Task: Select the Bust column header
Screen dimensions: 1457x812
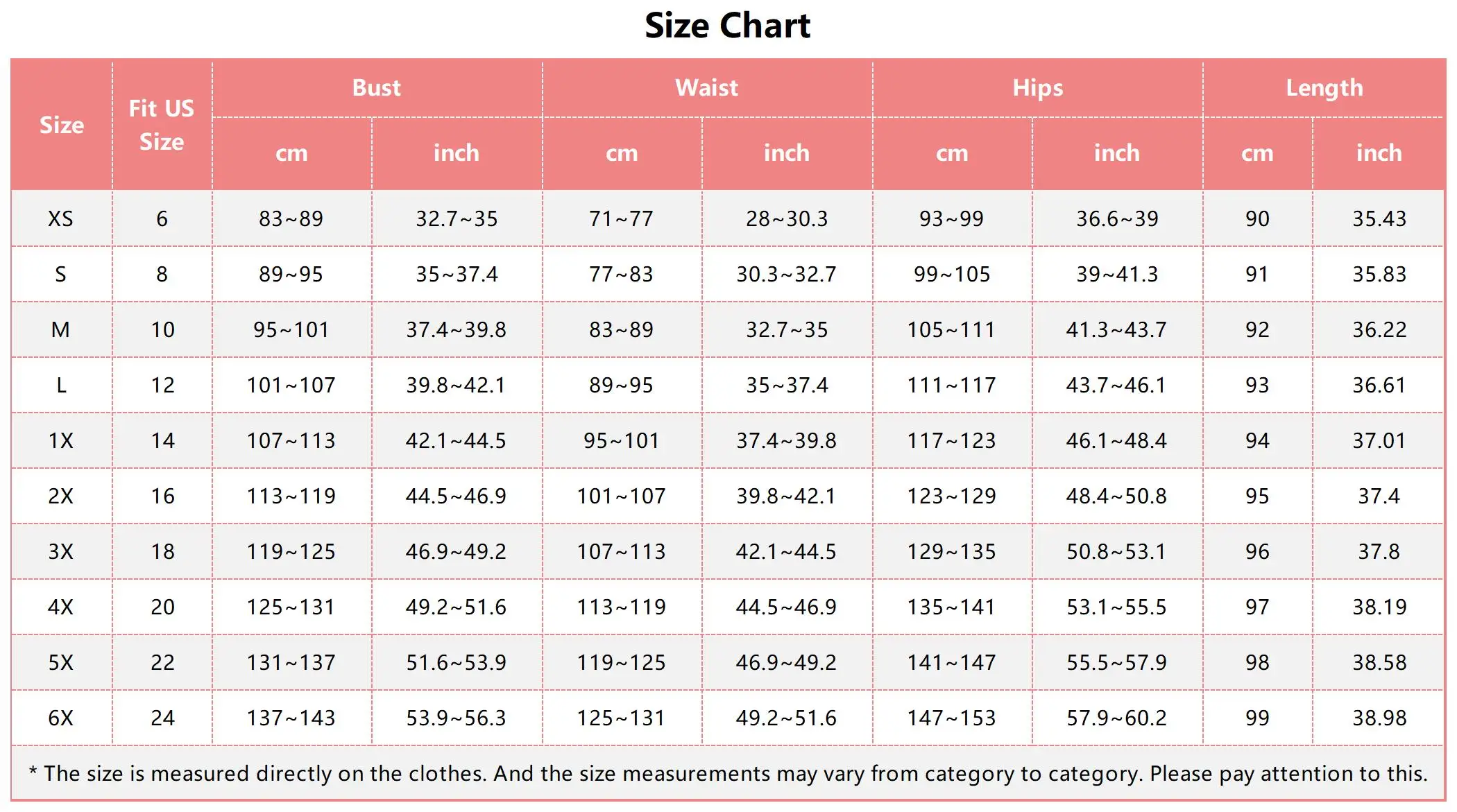Action: click(377, 88)
